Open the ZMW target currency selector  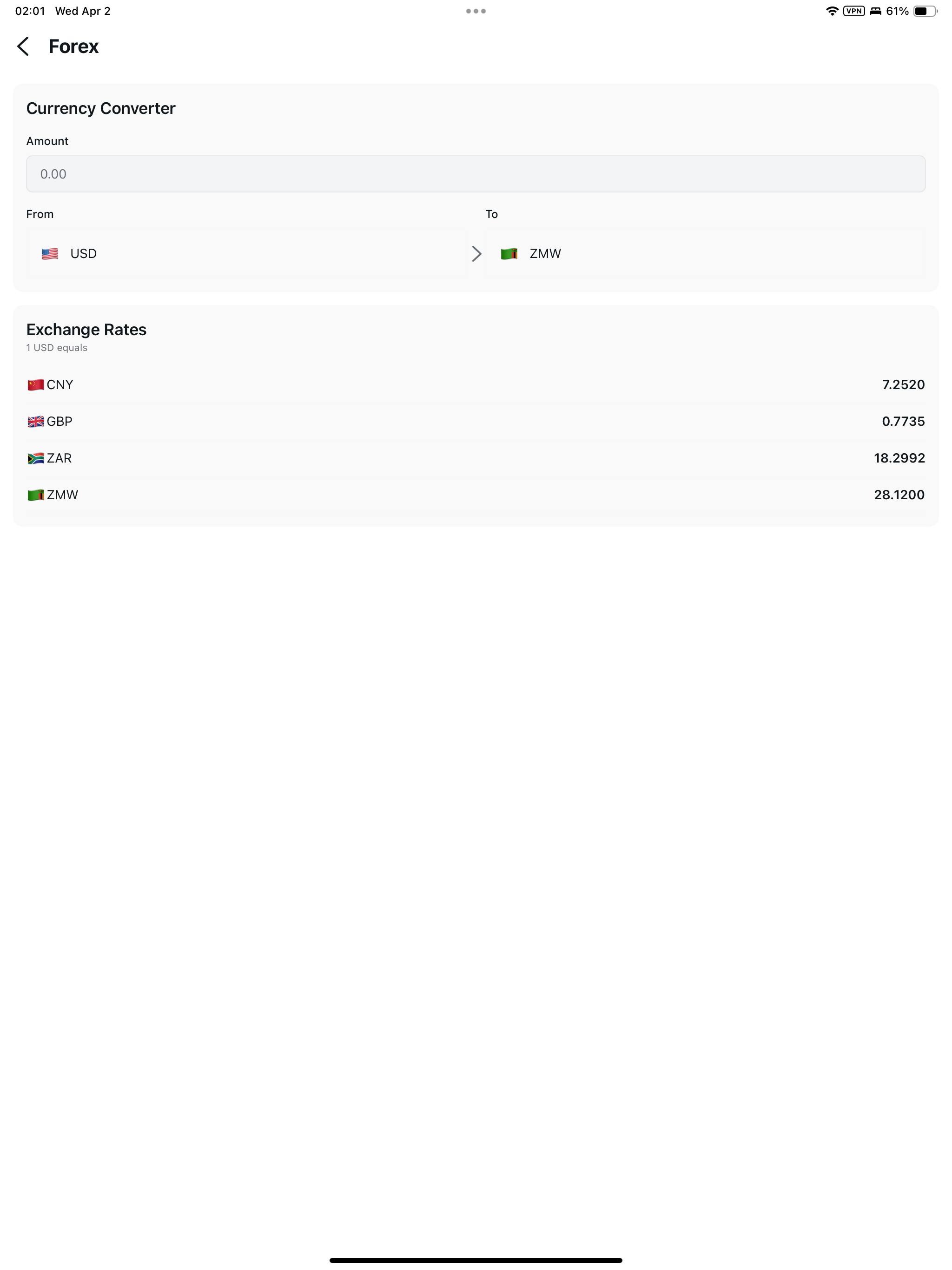[706, 254]
